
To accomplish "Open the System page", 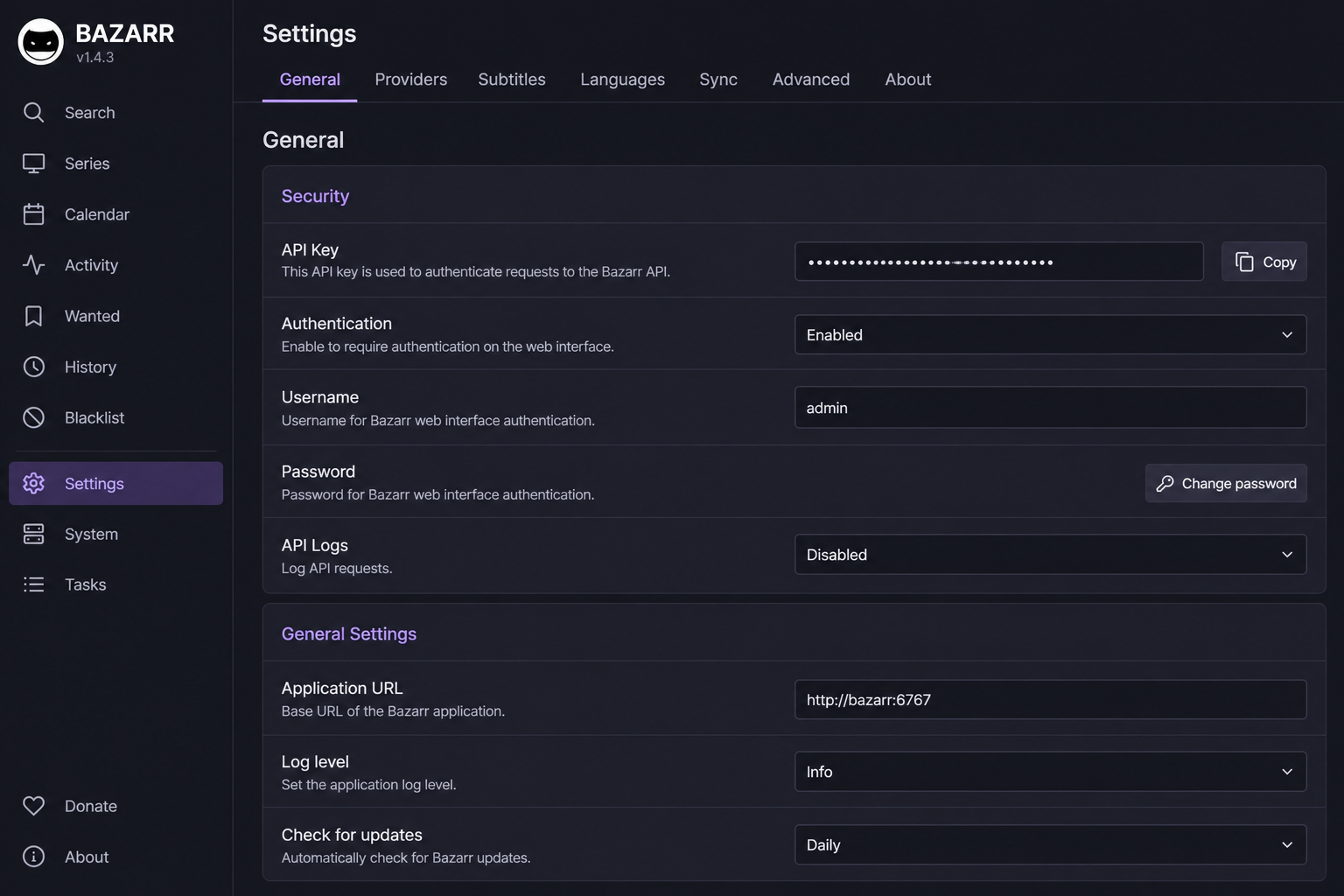I will pyautogui.click(x=115, y=534).
